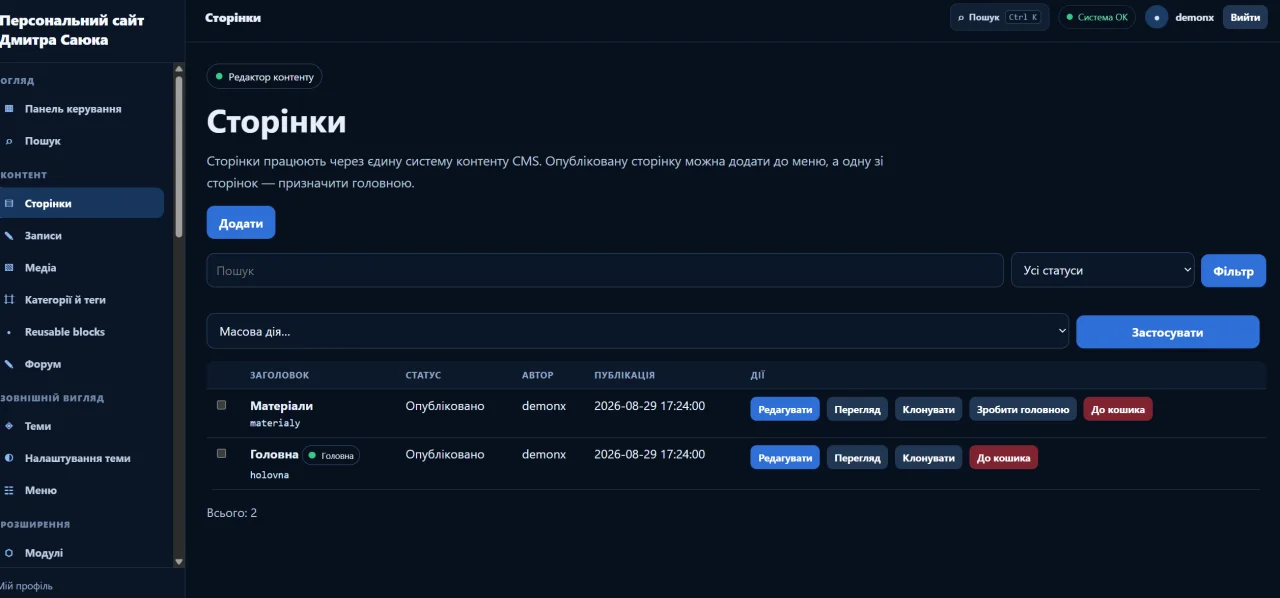Click the Сторінки sidebar icon
Viewport: 1280px width, 598px height.
pyautogui.click(x=9, y=203)
